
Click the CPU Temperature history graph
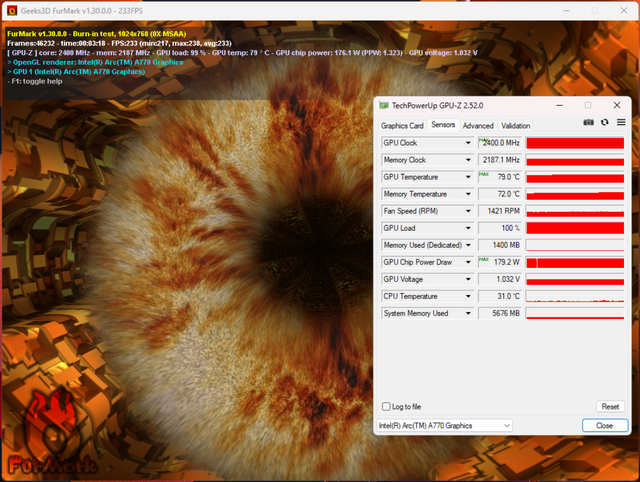(x=575, y=296)
